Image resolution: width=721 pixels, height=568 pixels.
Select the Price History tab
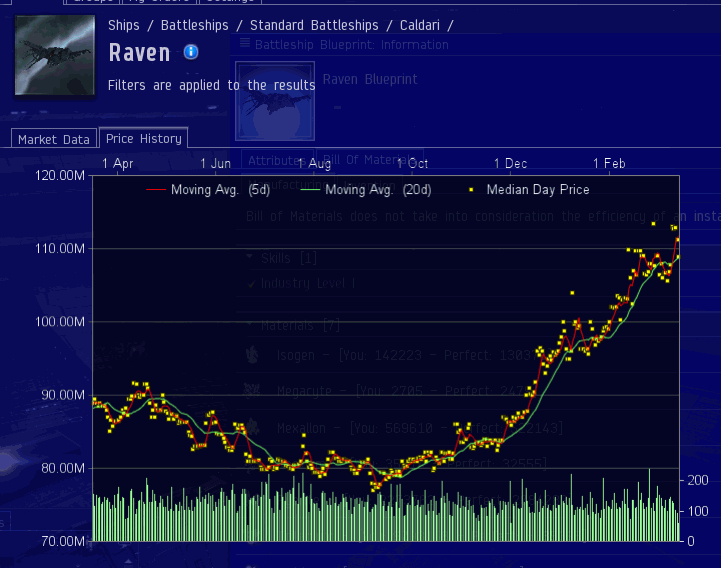(143, 138)
